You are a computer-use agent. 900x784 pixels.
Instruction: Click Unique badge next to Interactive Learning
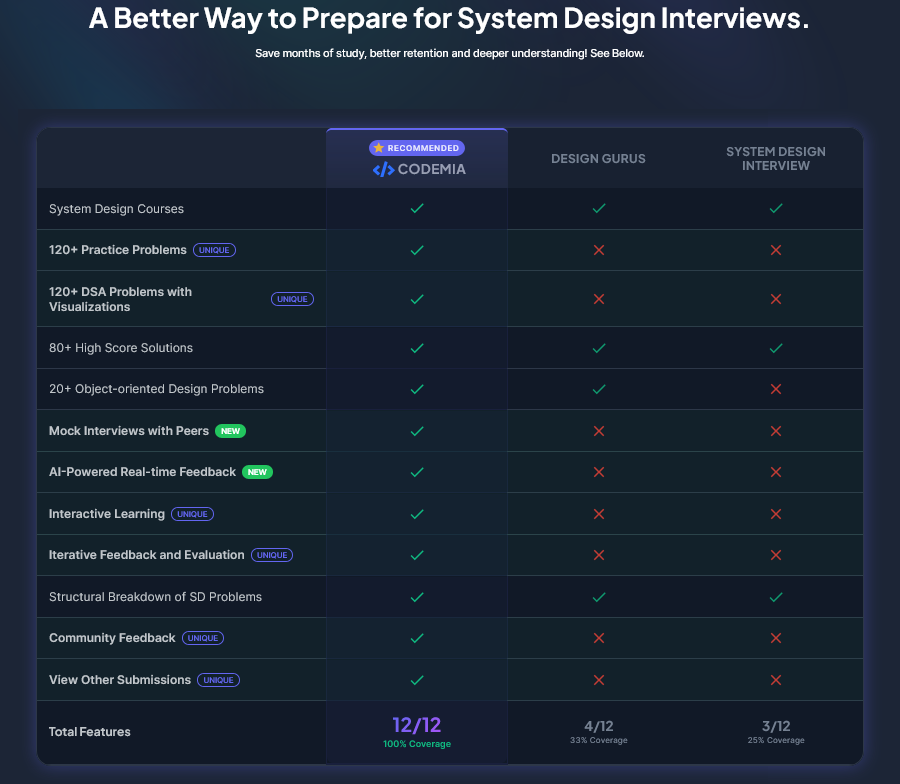[192, 514]
